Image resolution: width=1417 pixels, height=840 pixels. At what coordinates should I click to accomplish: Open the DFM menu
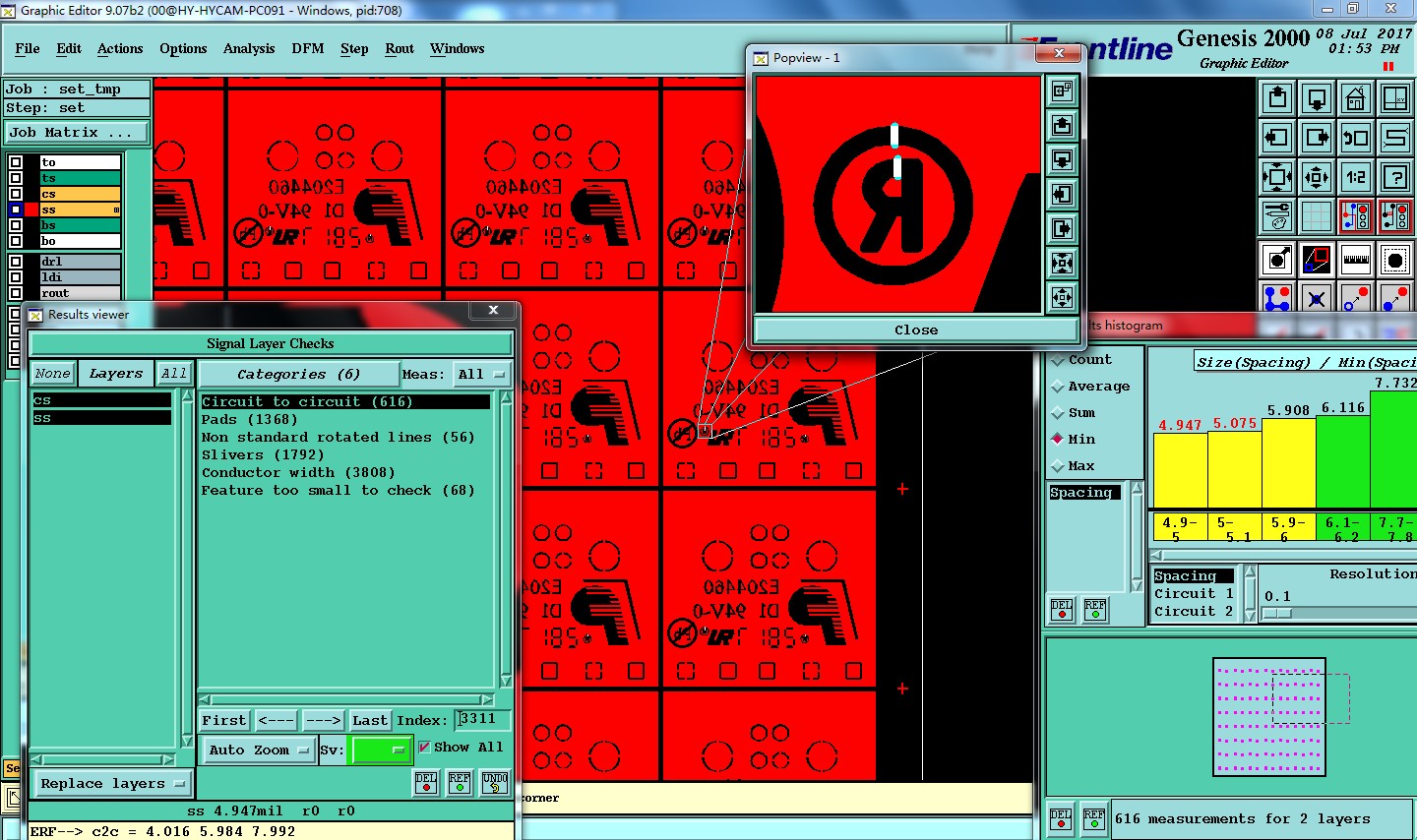click(x=308, y=48)
